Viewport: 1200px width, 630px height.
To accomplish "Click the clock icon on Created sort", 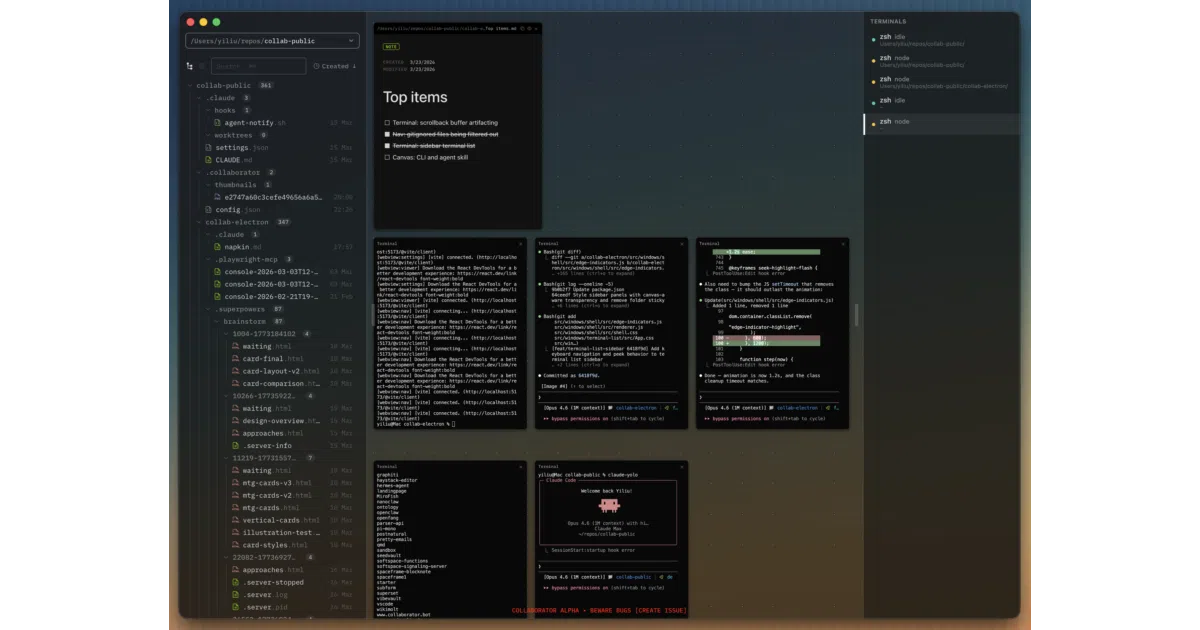I will pyautogui.click(x=317, y=66).
